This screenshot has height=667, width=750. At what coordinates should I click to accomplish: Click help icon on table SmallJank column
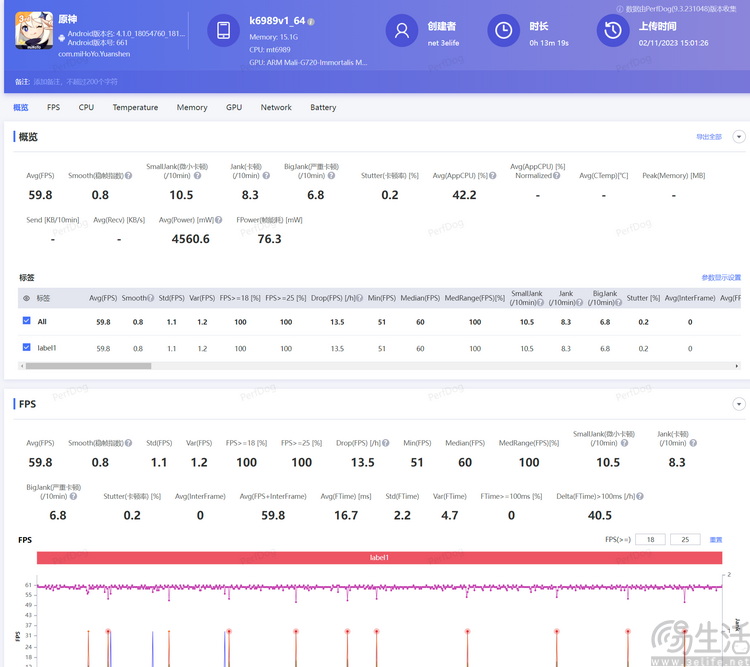[x=540, y=302]
